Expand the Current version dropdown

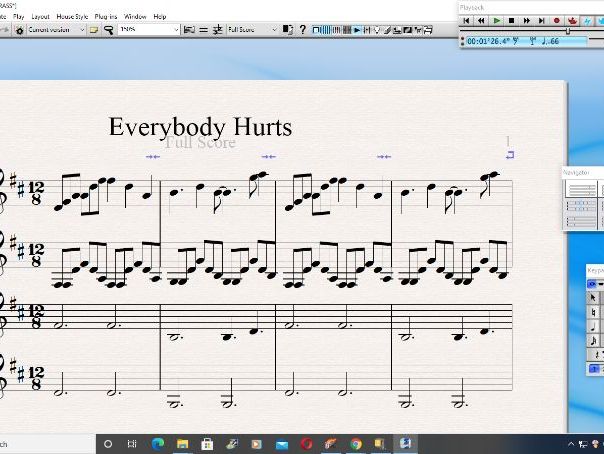82,30
